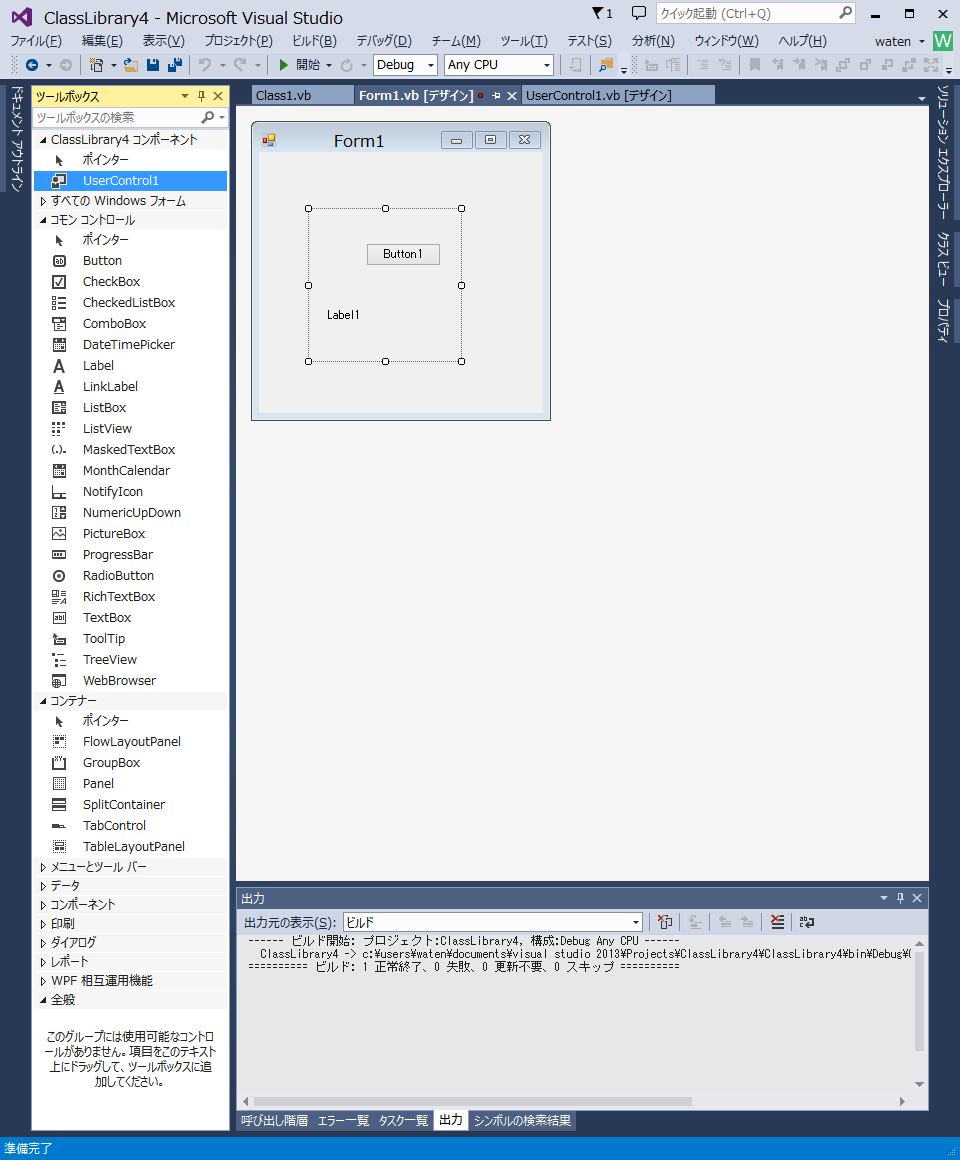Image resolution: width=960 pixels, height=1160 pixels.
Task: Open the ファイル(F) menu
Action: pos(36,41)
